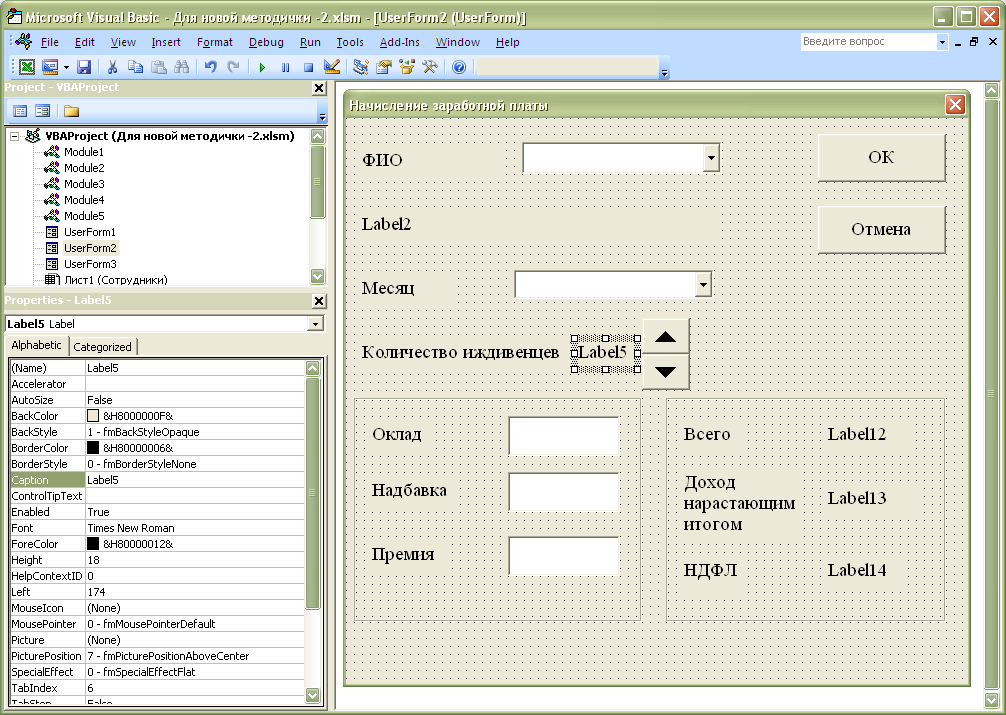
Task: Open VBA help using the Help toolbar icon
Action: tap(458, 67)
